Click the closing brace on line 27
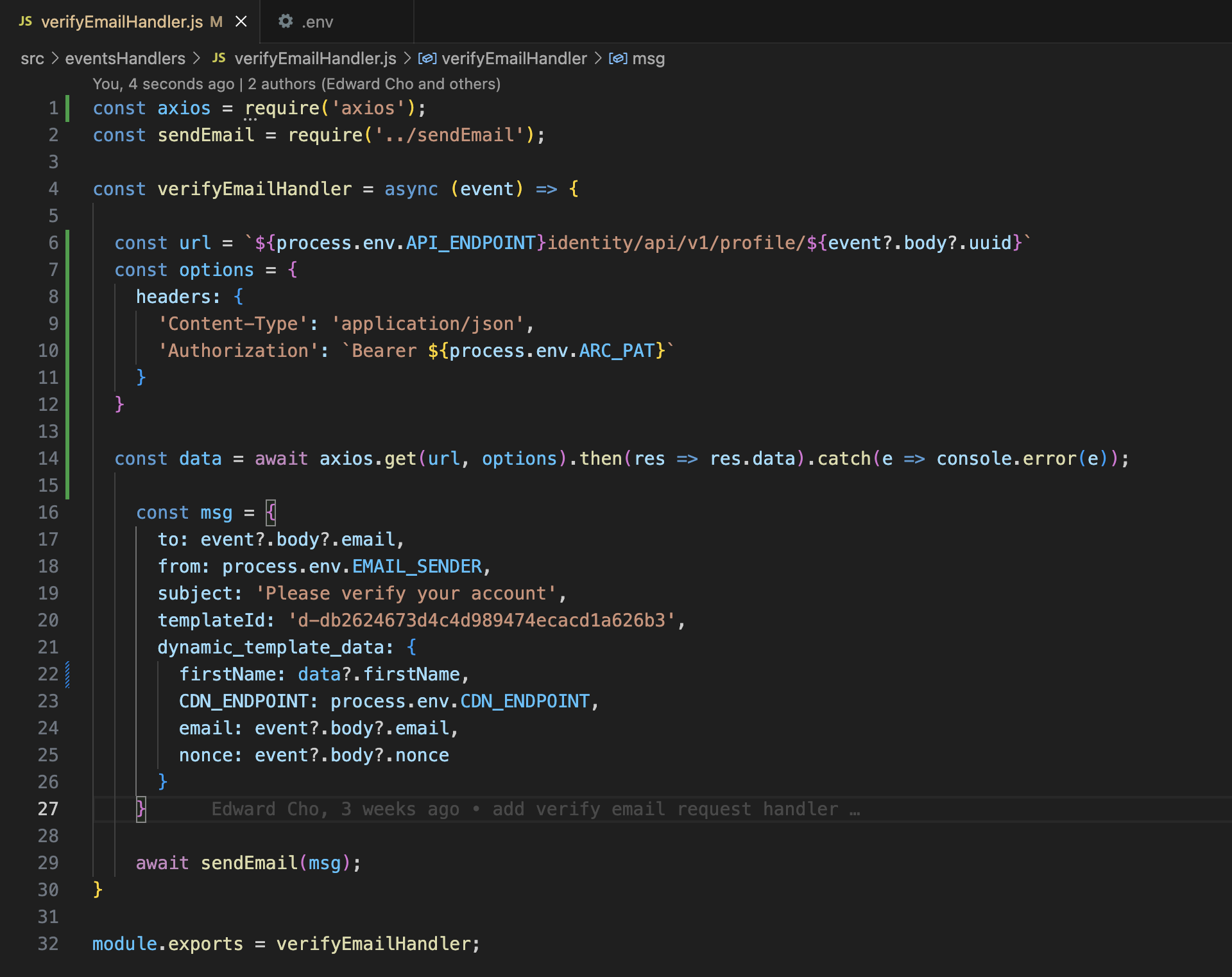 coord(141,809)
